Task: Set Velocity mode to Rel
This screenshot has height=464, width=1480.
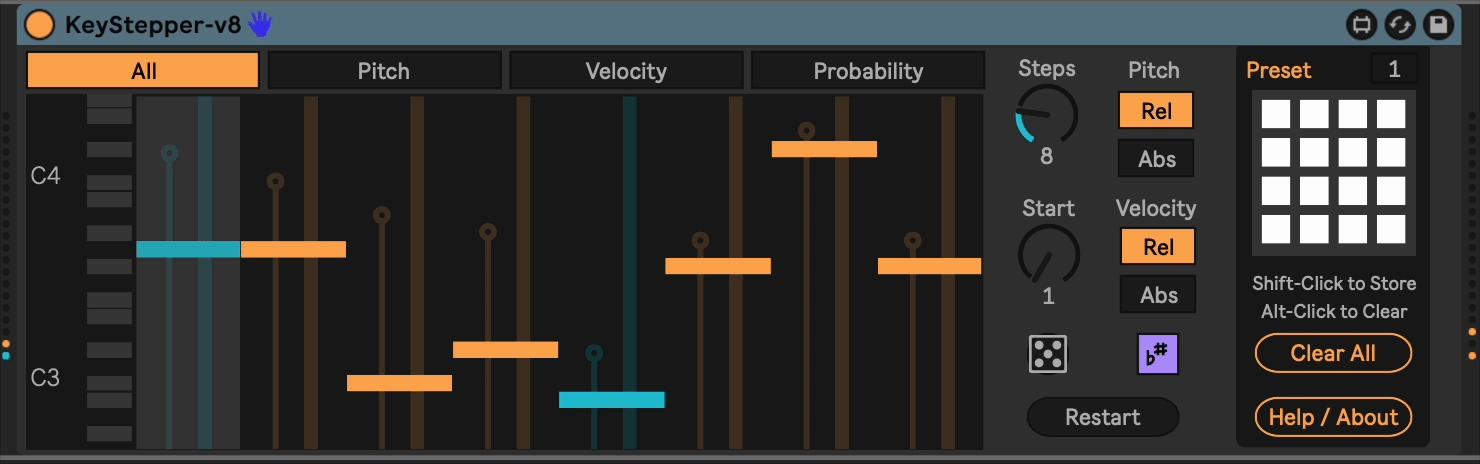Action: click(1157, 247)
